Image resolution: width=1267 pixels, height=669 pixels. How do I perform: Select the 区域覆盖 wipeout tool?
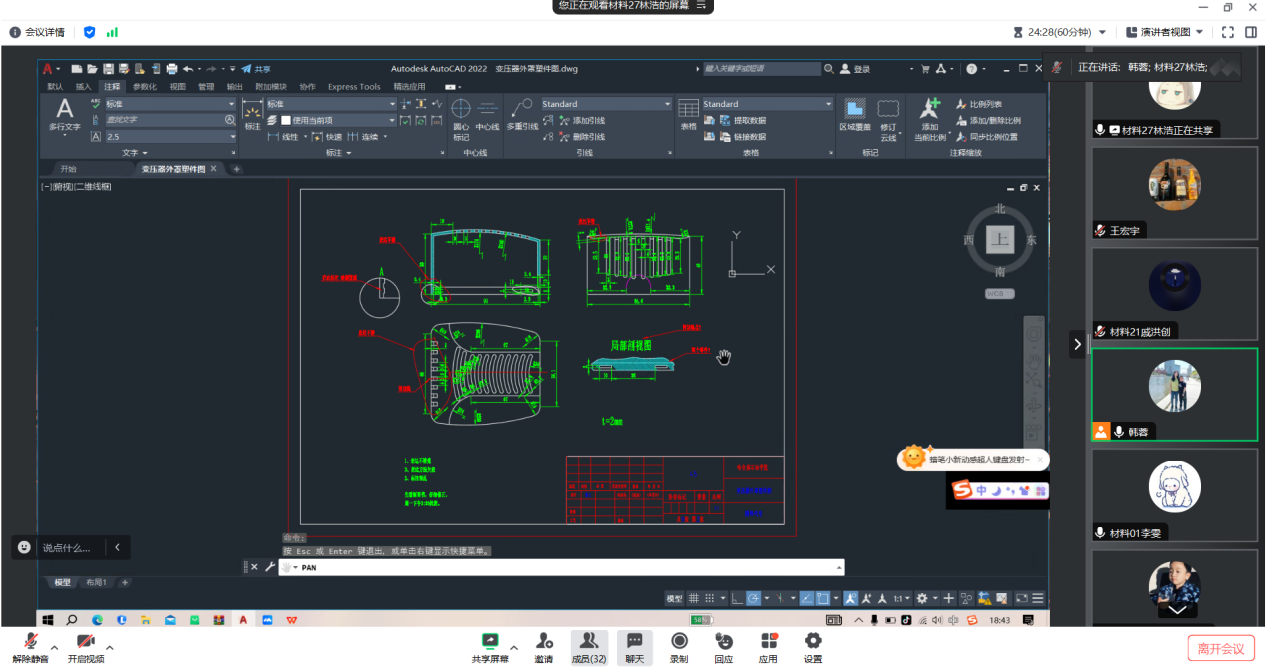[x=854, y=114]
